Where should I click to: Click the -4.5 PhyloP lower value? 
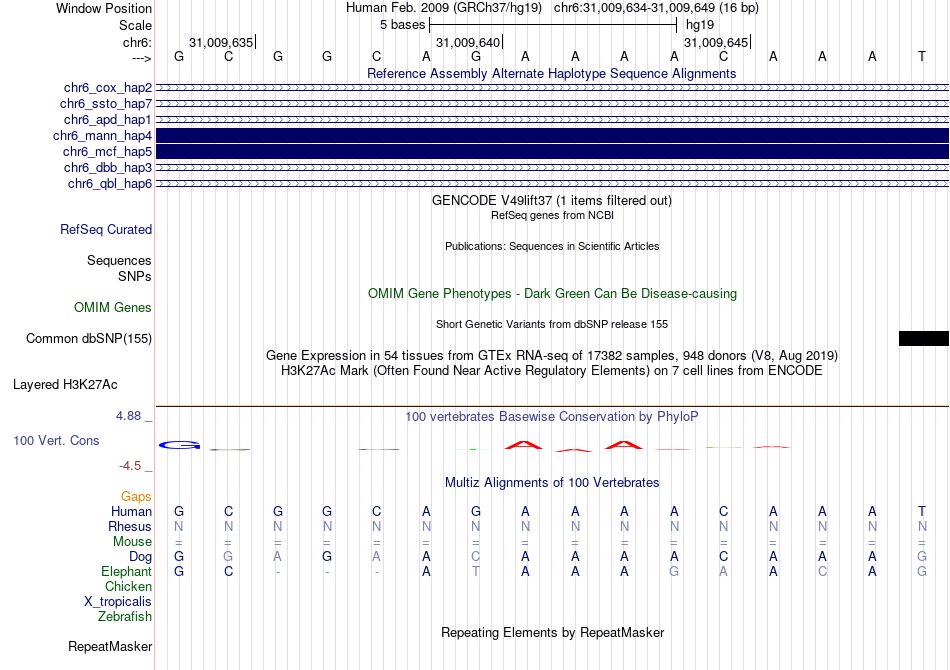tap(130, 466)
